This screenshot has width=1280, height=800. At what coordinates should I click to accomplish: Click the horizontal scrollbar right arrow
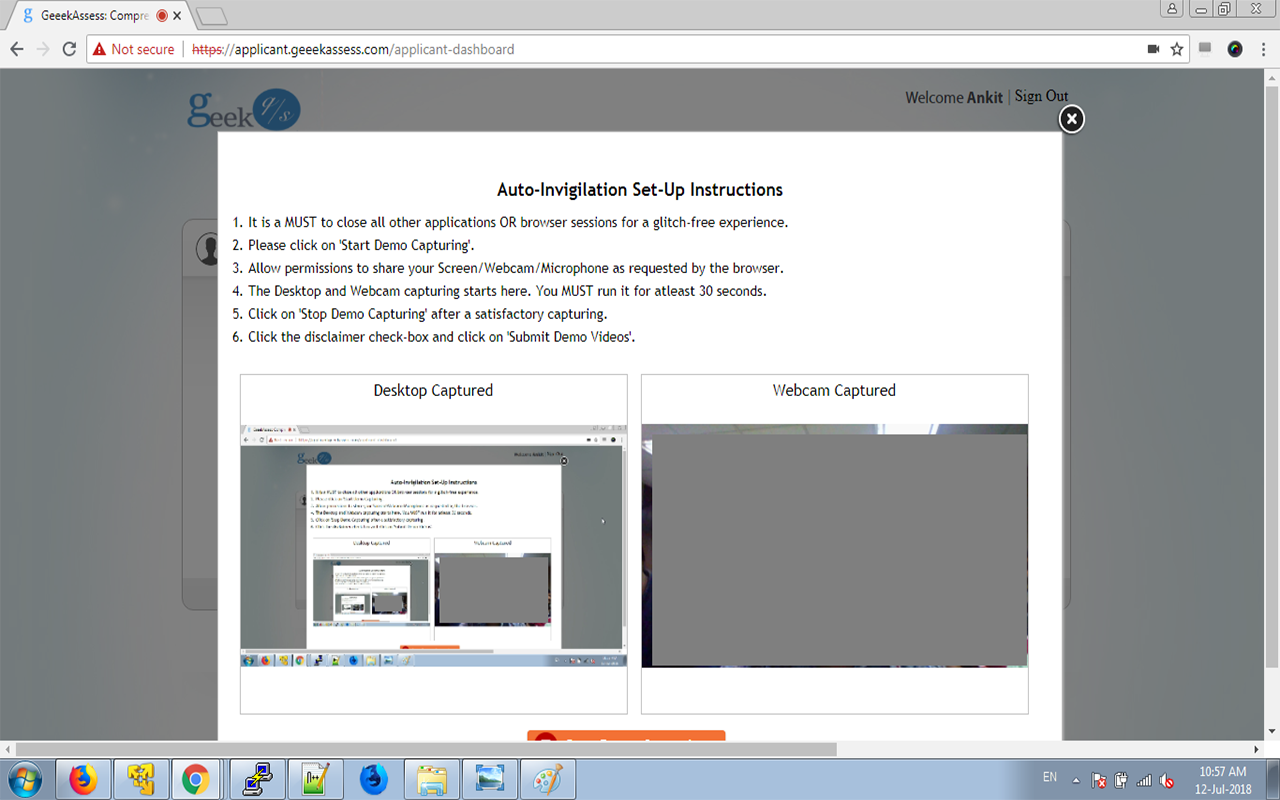tap(1257, 749)
